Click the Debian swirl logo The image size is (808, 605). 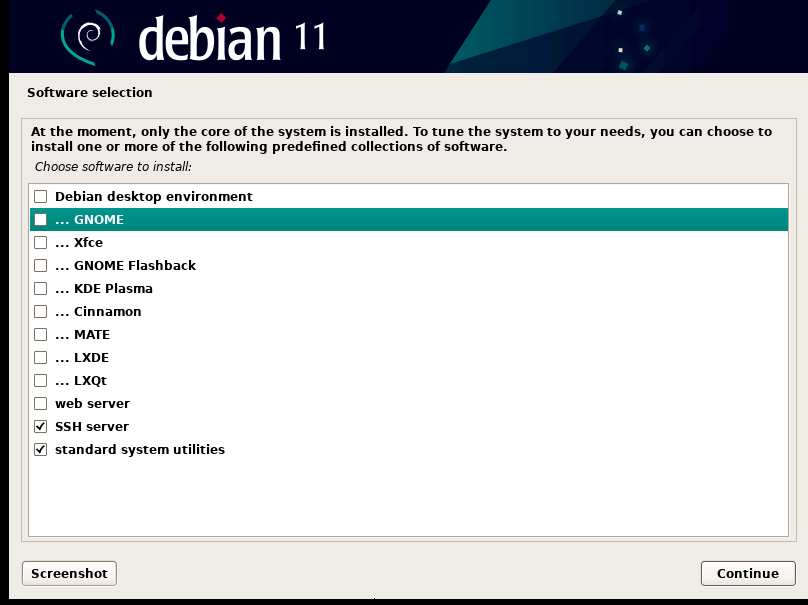[x=88, y=37]
